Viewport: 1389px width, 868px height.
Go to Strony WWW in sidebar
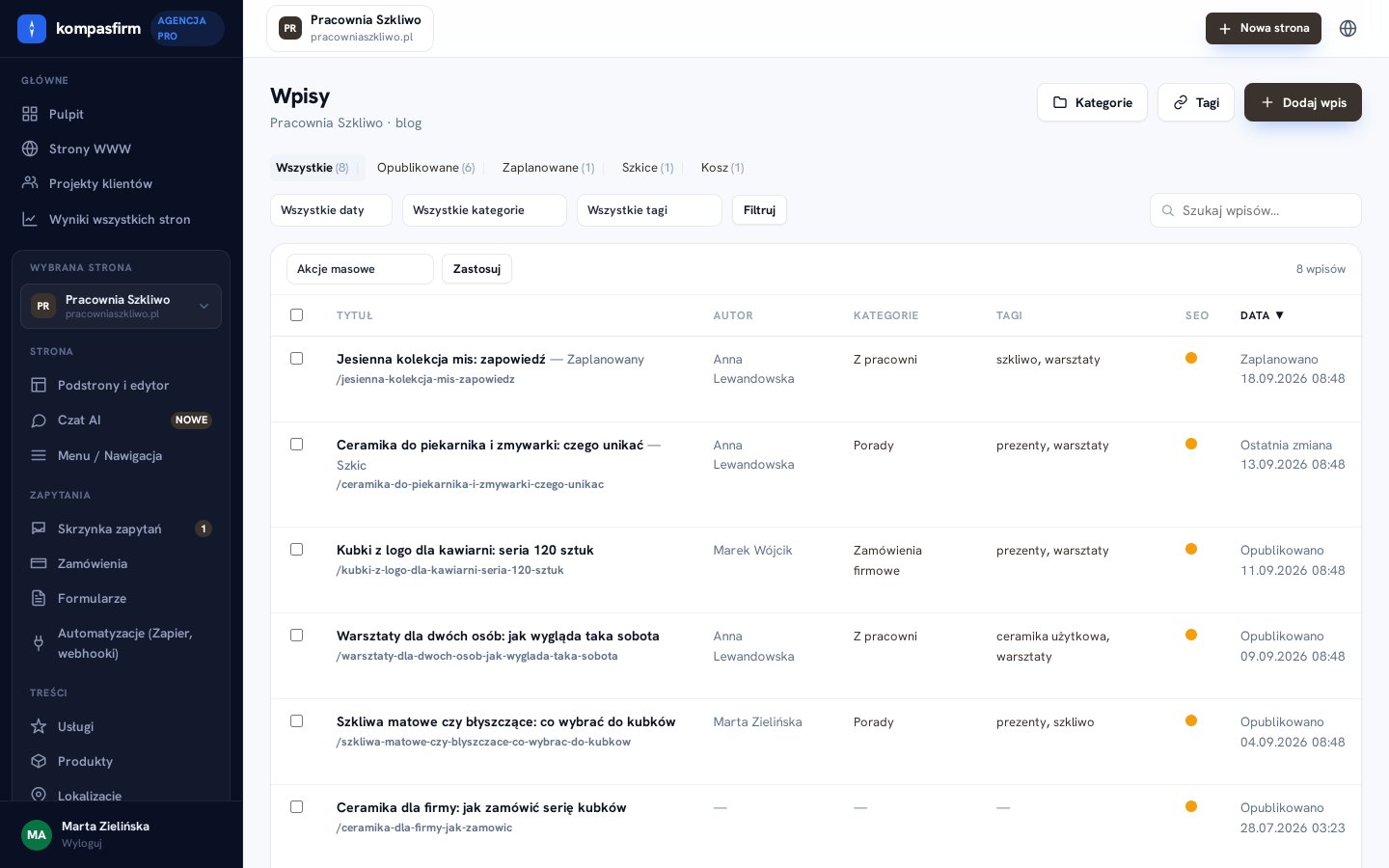122,149
